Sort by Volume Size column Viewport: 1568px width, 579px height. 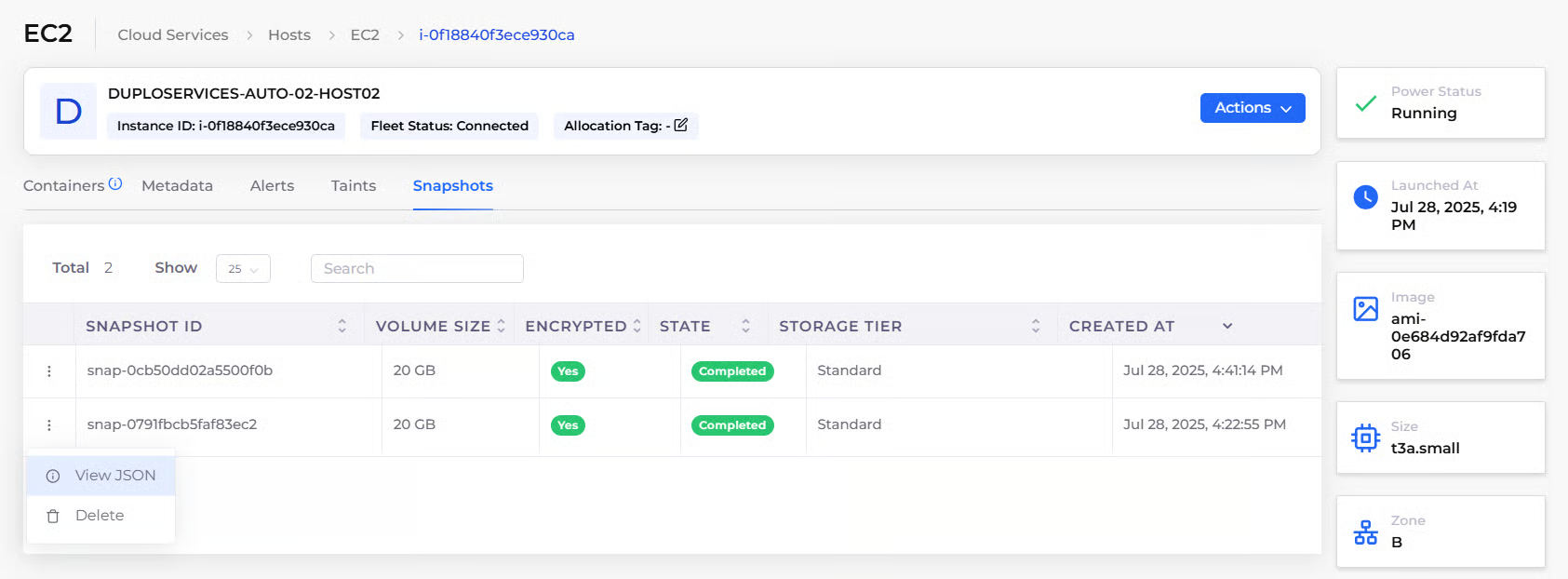tap(502, 326)
